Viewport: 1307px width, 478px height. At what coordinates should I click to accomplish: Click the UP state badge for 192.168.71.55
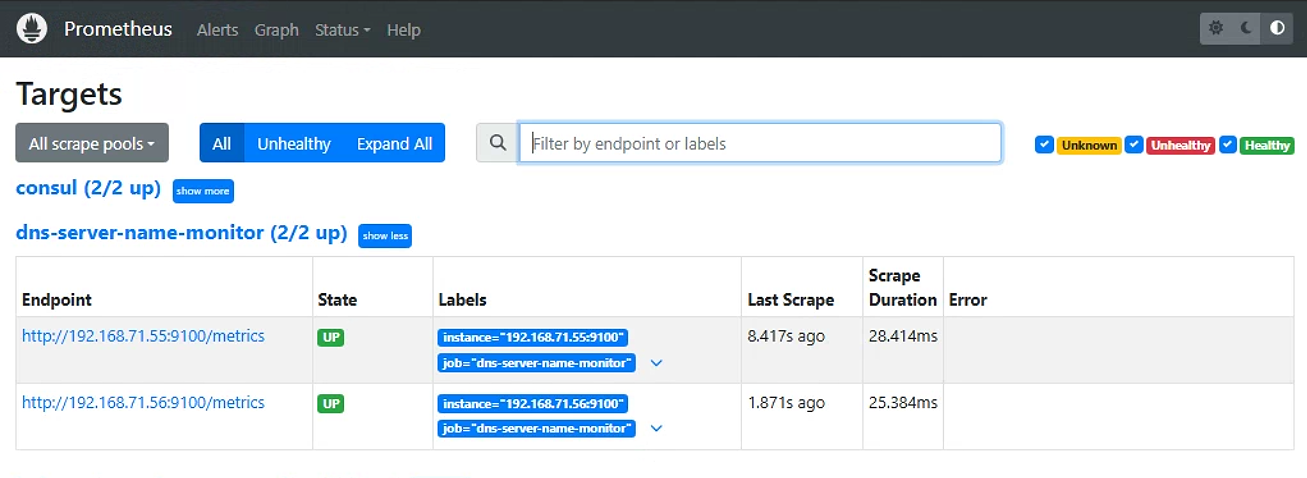pos(331,338)
